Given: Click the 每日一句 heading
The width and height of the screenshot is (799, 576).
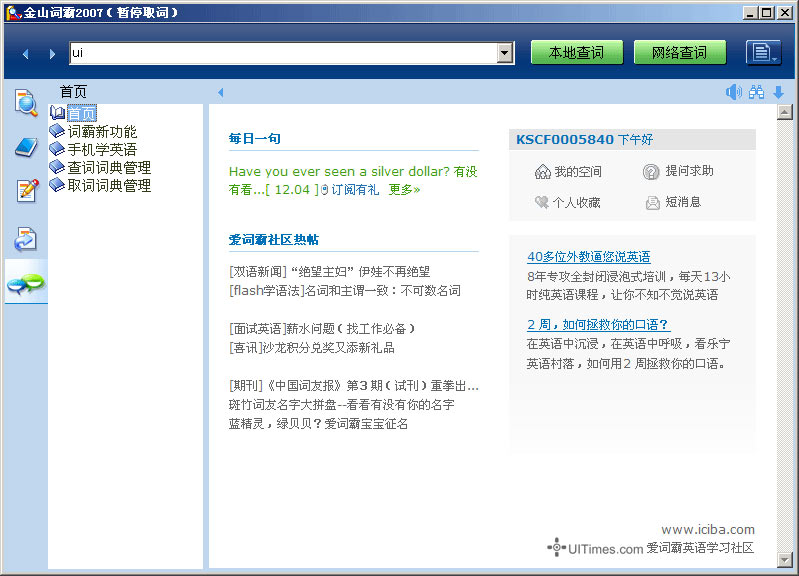Looking at the screenshot, I should pyautogui.click(x=255, y=139).
